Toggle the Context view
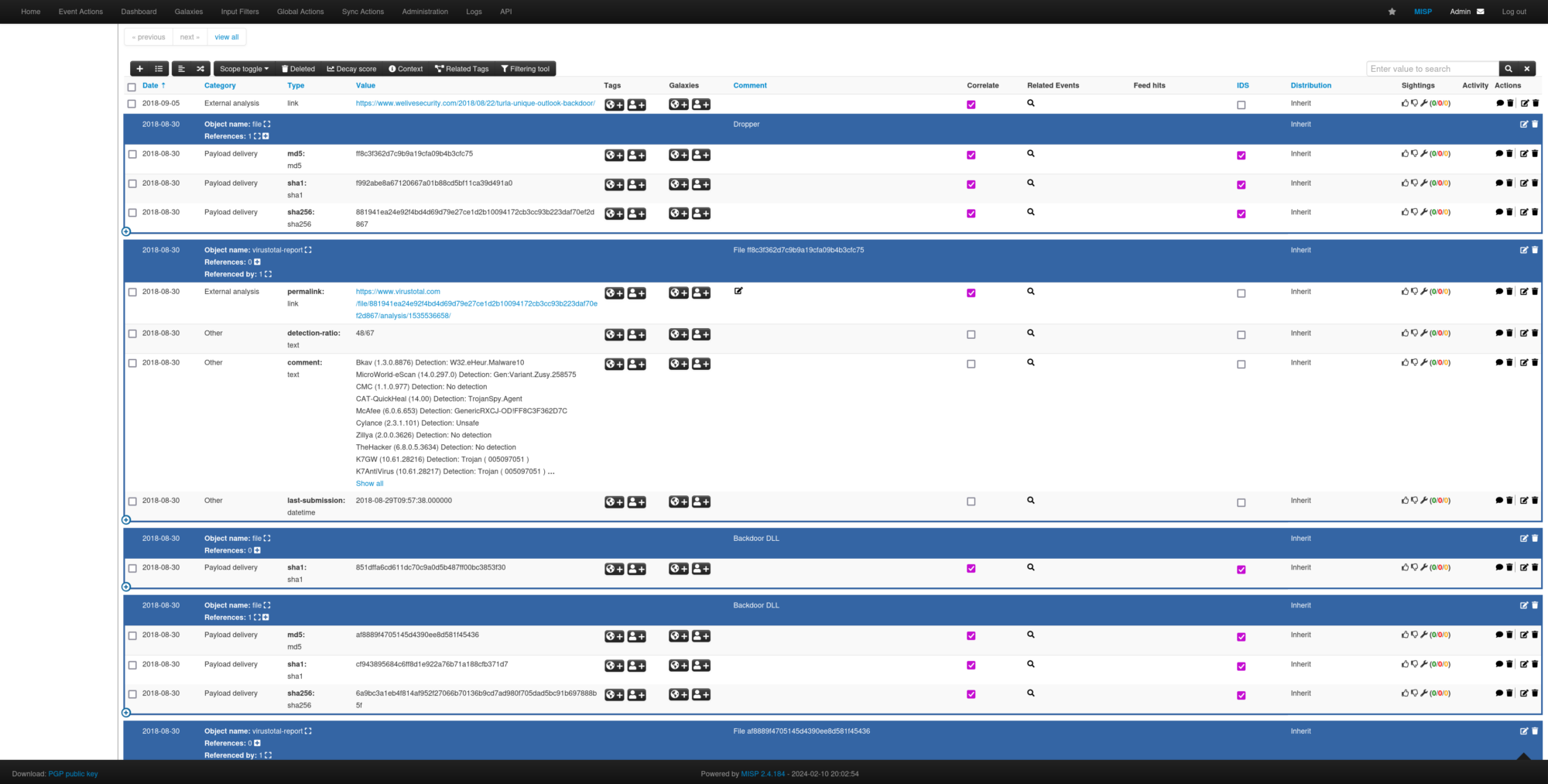The width and height of the screenshot is (1548, 784). click(406, 69)
